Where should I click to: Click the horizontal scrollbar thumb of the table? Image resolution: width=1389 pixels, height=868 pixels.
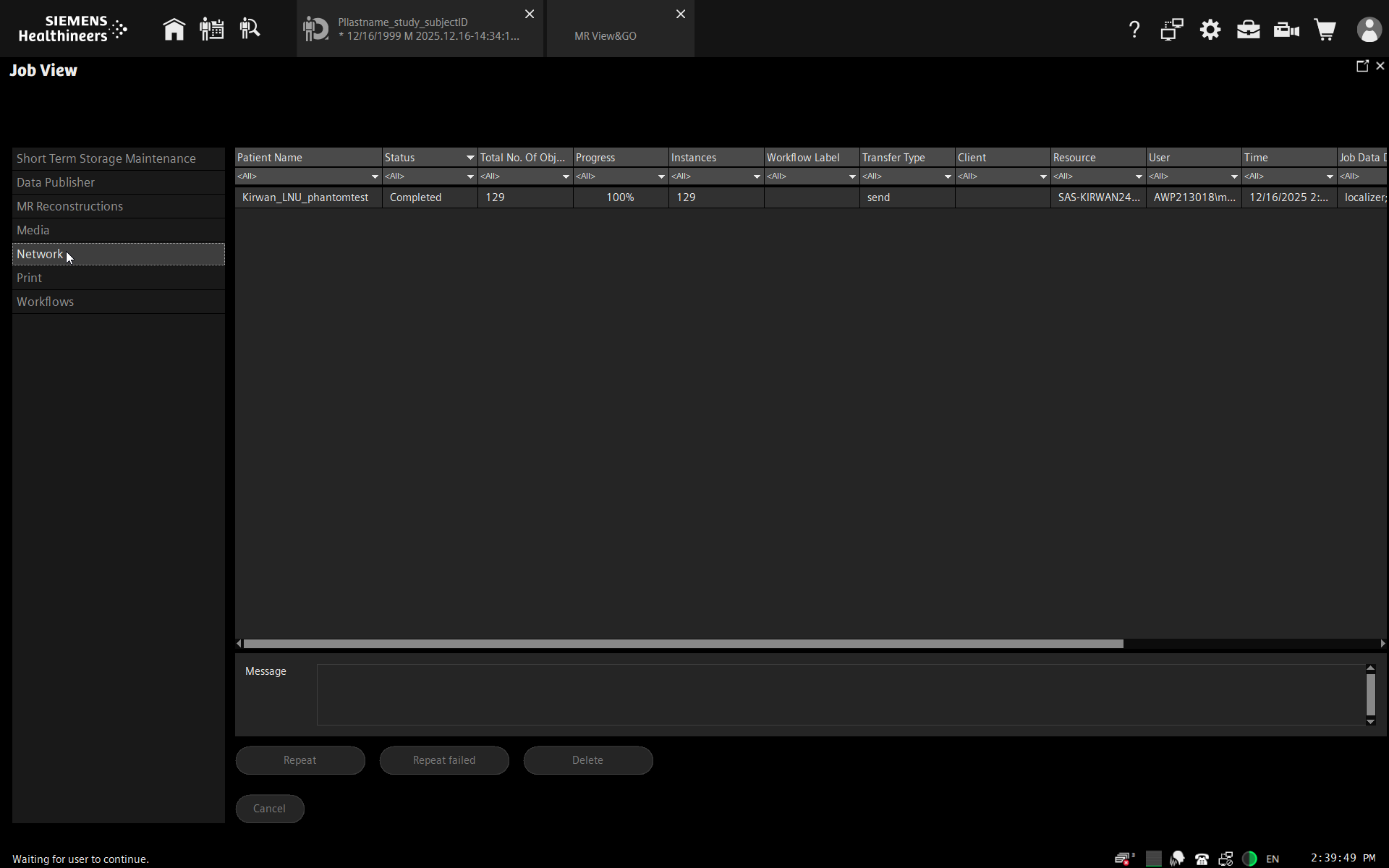tap(683, 644)
